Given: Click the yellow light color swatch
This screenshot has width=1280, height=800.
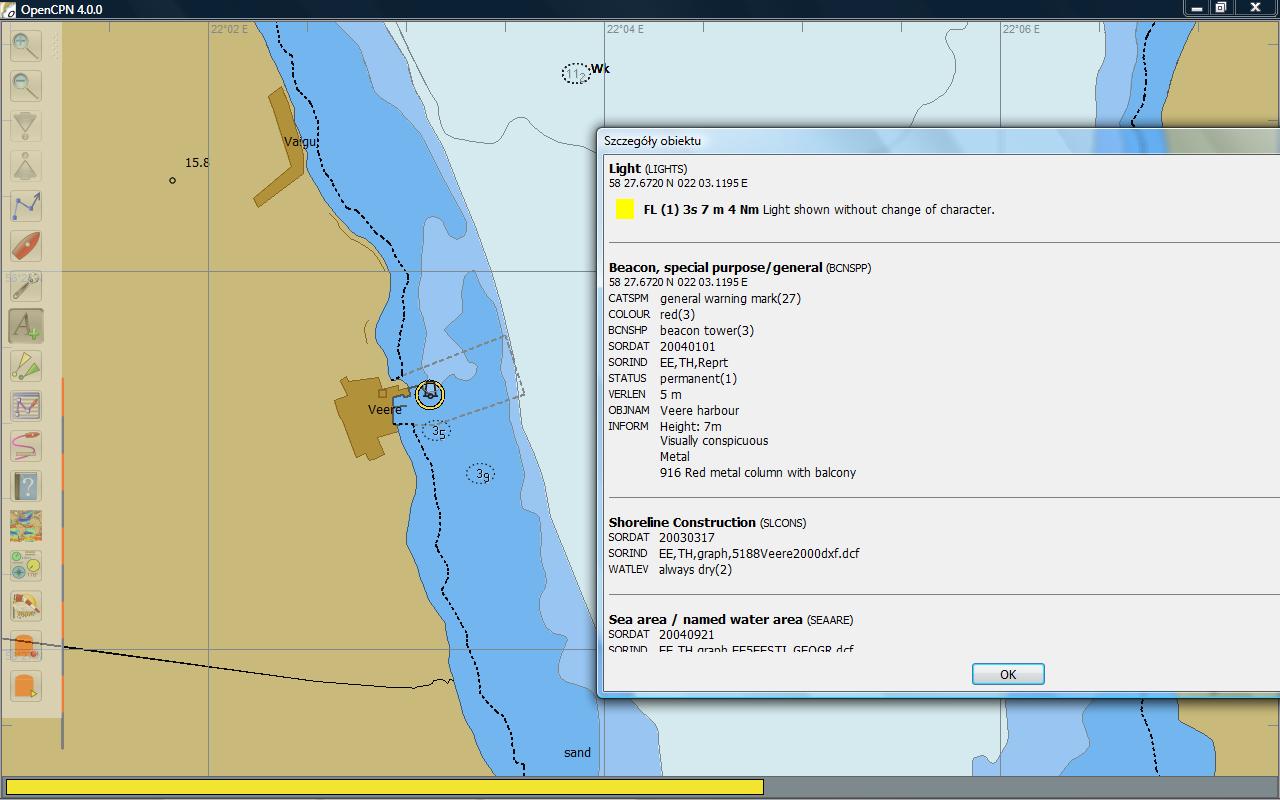Looking at the screenshot, I should pos(625,209).
